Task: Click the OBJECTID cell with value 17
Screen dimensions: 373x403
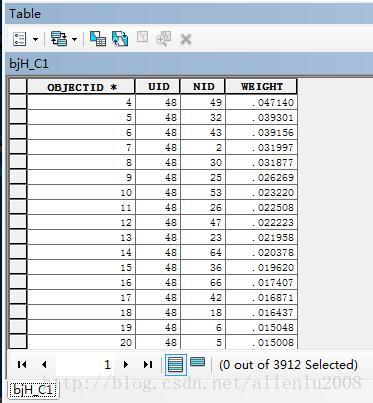Action: (81, 297)
